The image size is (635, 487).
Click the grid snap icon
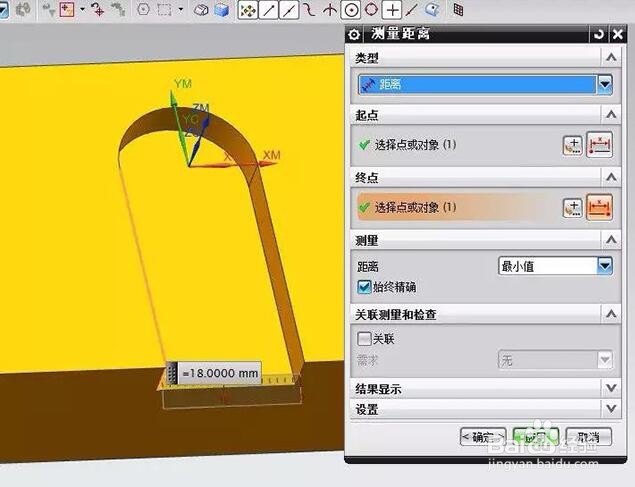[458, 10]
